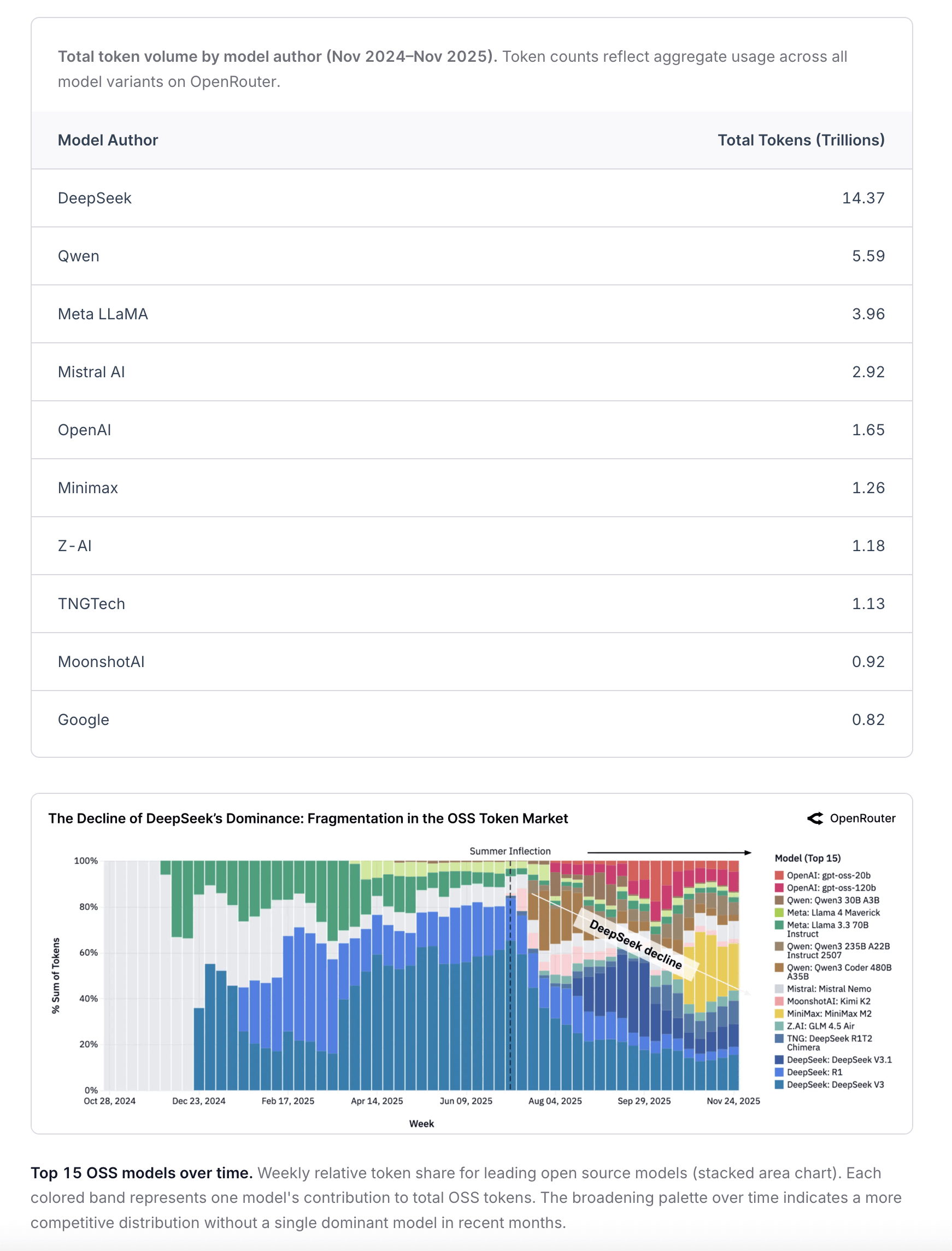Click the Llama 4 Maverick legend swatch
The width and height of the screenshot is (952, 1251).
(779, 913)
